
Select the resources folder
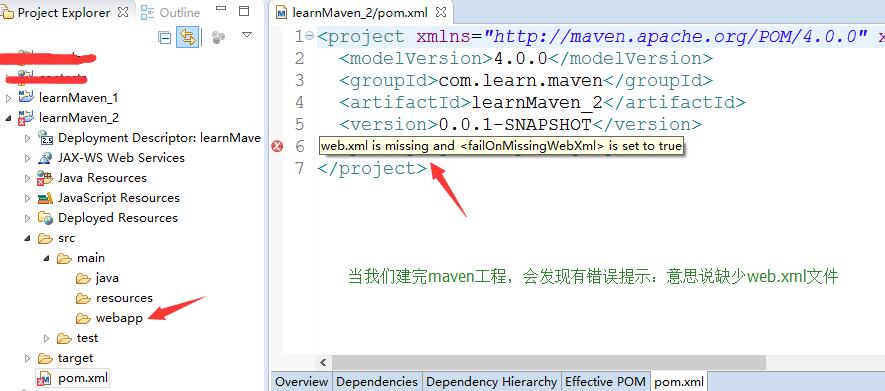coord(124,298)
